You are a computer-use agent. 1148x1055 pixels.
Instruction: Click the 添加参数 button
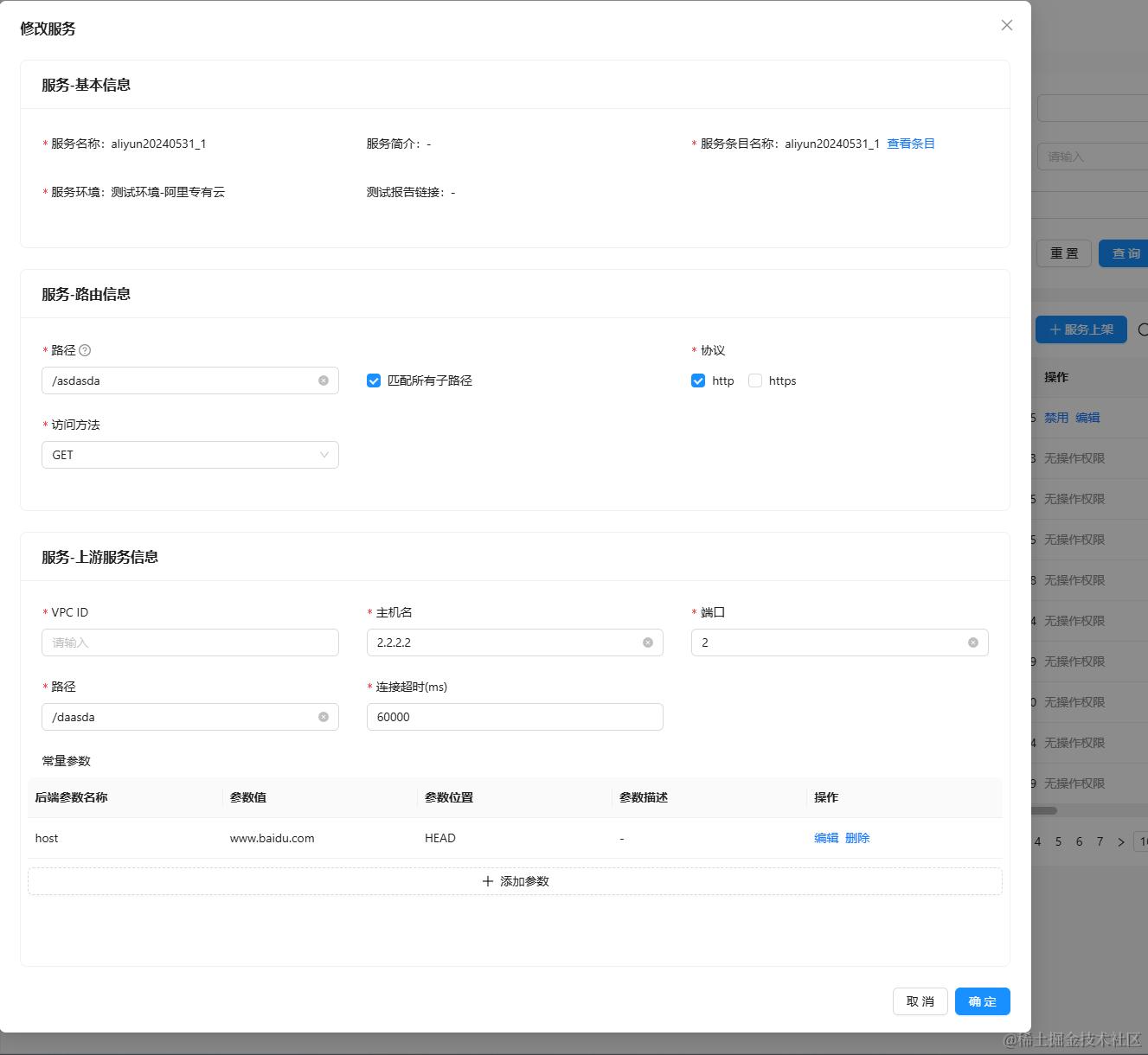pos(515,881)
